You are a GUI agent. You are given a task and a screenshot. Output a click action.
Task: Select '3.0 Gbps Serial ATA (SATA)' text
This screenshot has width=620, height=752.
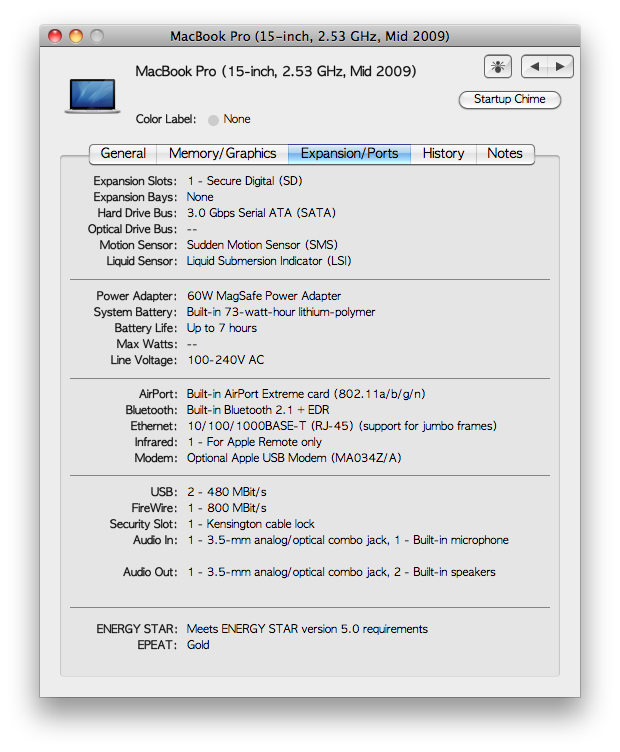(261, 213)
